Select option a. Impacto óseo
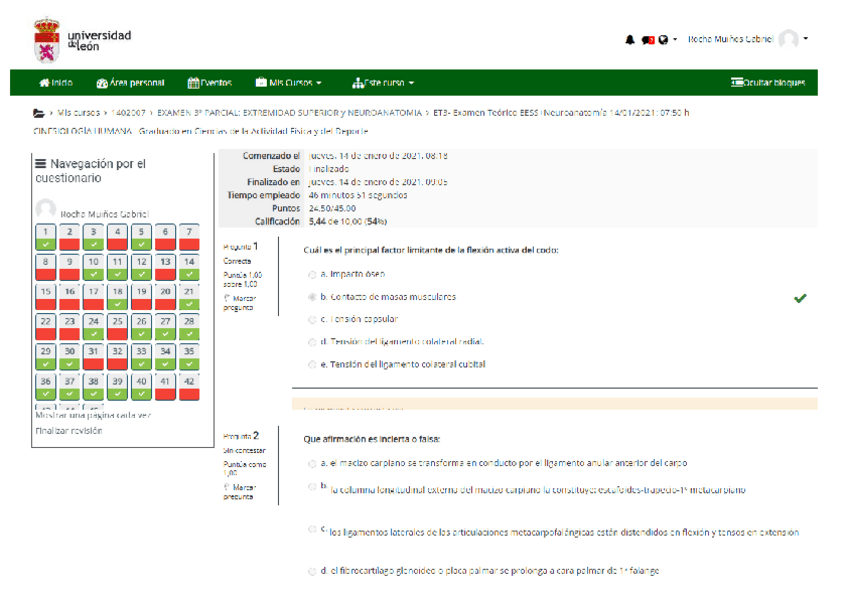Screen dimensions: 848x599 [x=312, y=274]
